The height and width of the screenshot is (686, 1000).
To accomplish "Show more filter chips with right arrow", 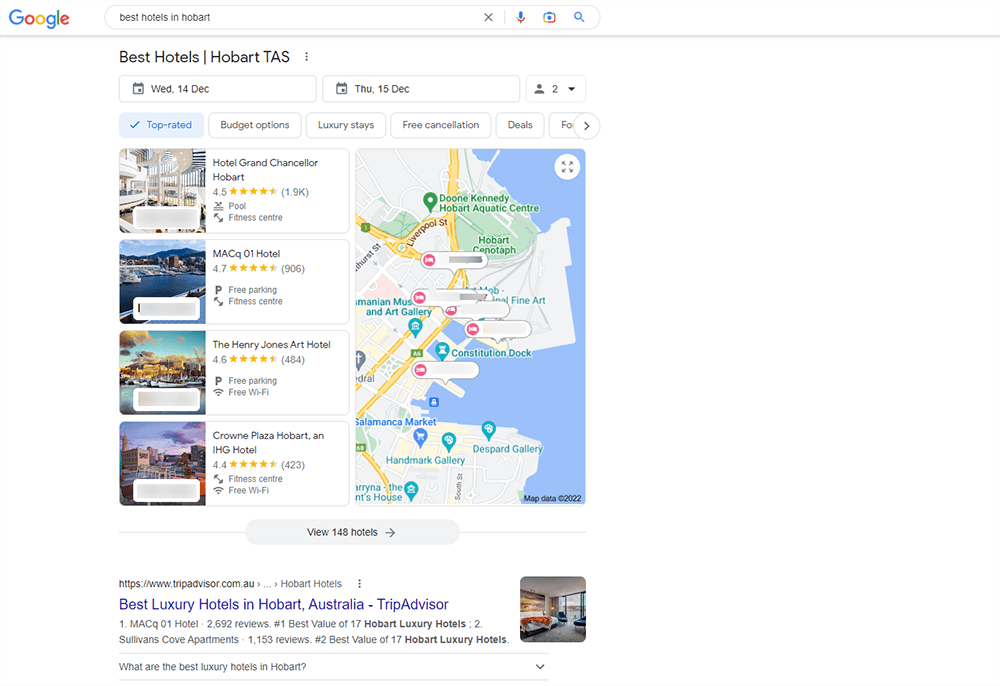I will pos(587,126).
